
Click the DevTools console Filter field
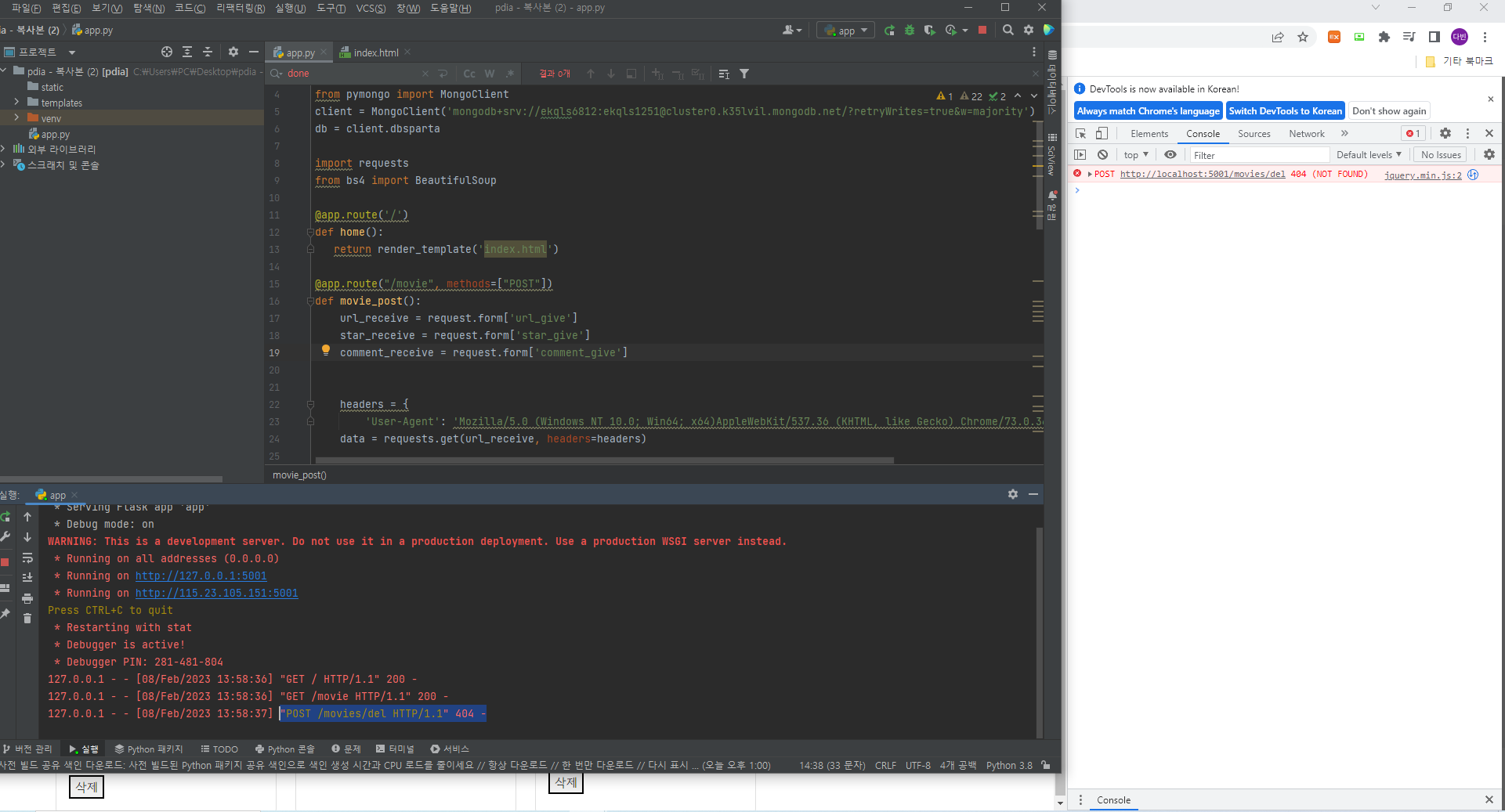click(1260, 155)
